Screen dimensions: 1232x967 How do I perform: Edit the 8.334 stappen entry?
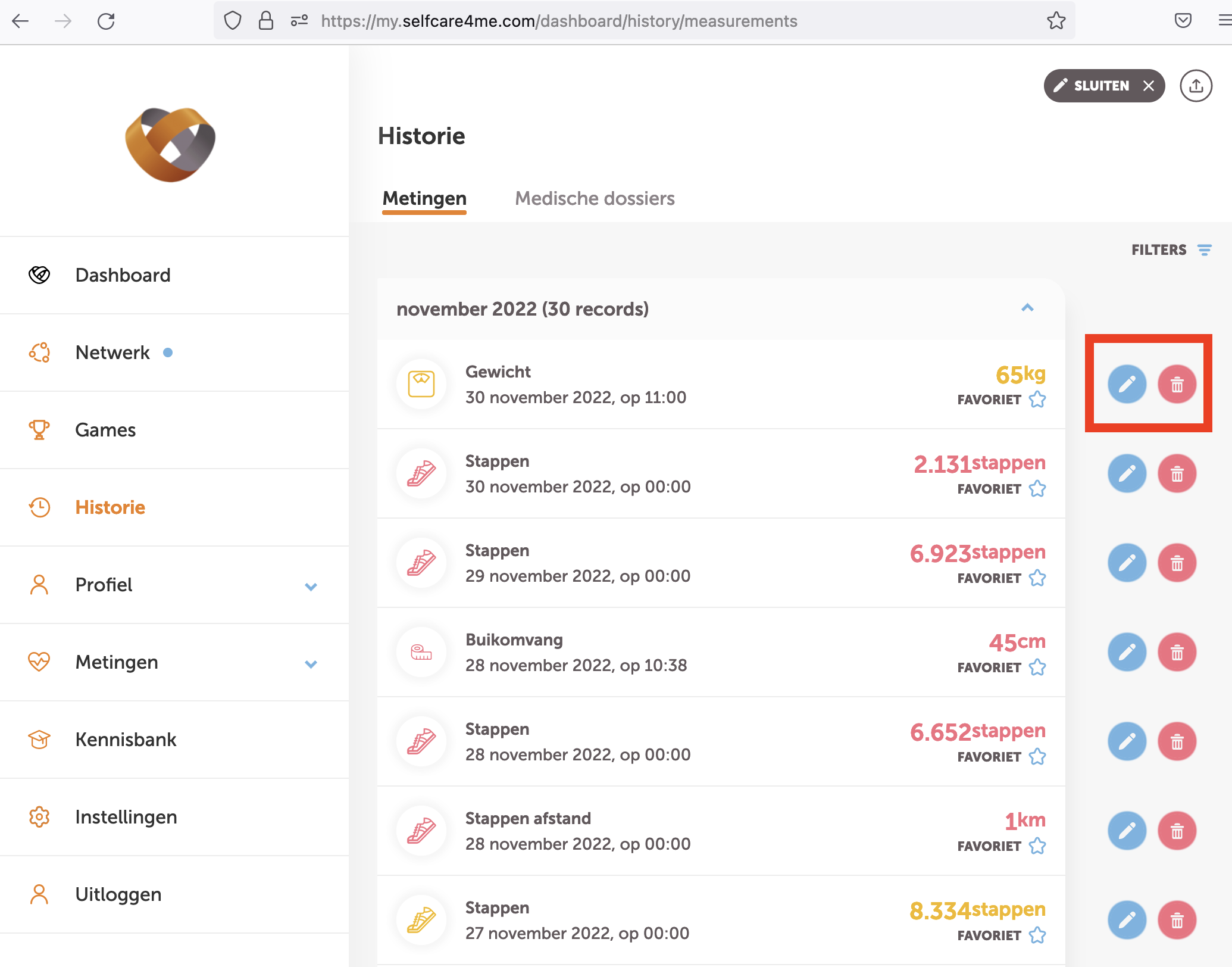click(x=1127, y=921)
